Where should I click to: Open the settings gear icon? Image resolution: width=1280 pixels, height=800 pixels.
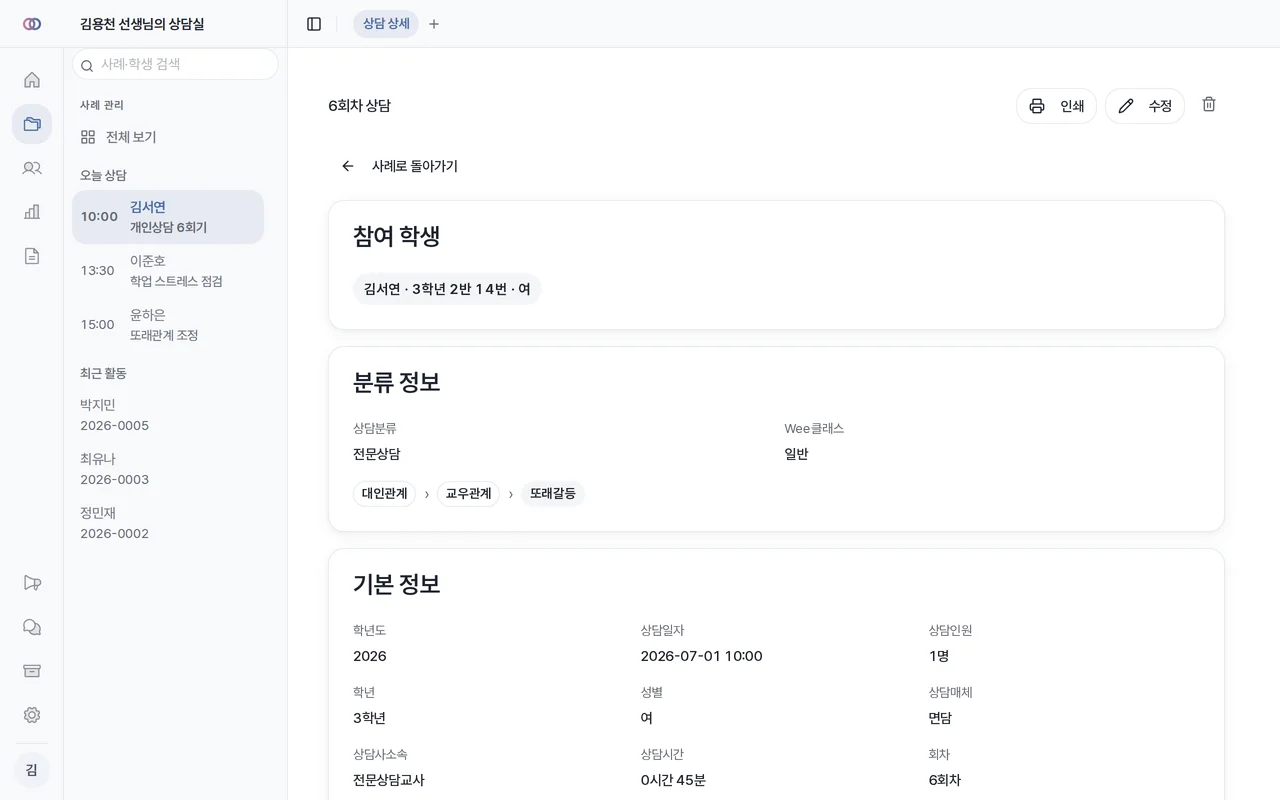coord(32,715)
